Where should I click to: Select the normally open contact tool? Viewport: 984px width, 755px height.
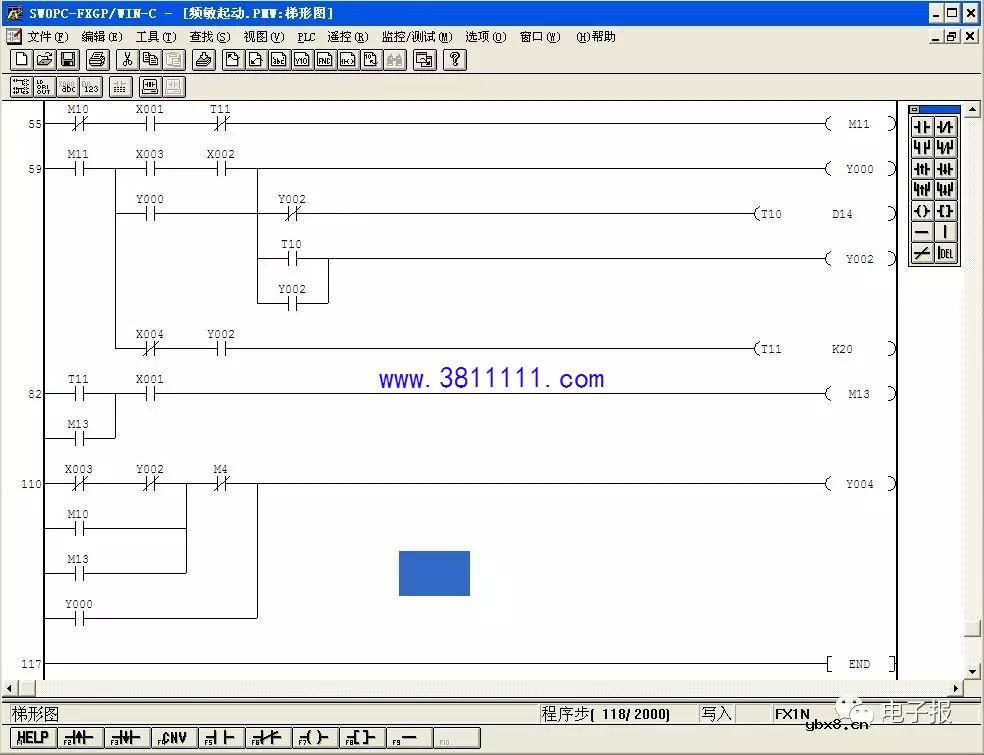(x=922, y=127)
